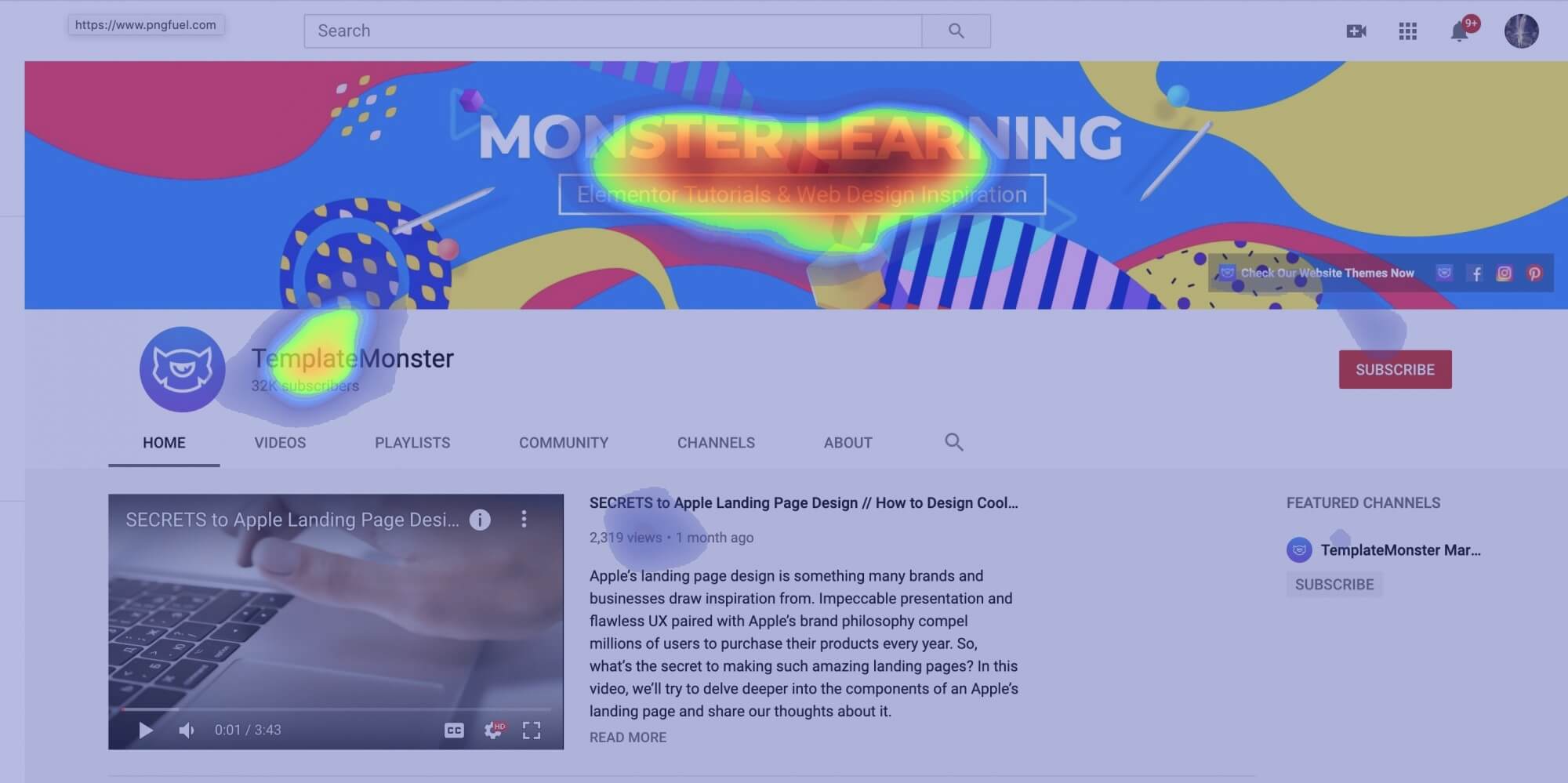Click the FEATURED CHANNELS heading
This screenshot has width=1568, height=783.
coord(1363,503)
